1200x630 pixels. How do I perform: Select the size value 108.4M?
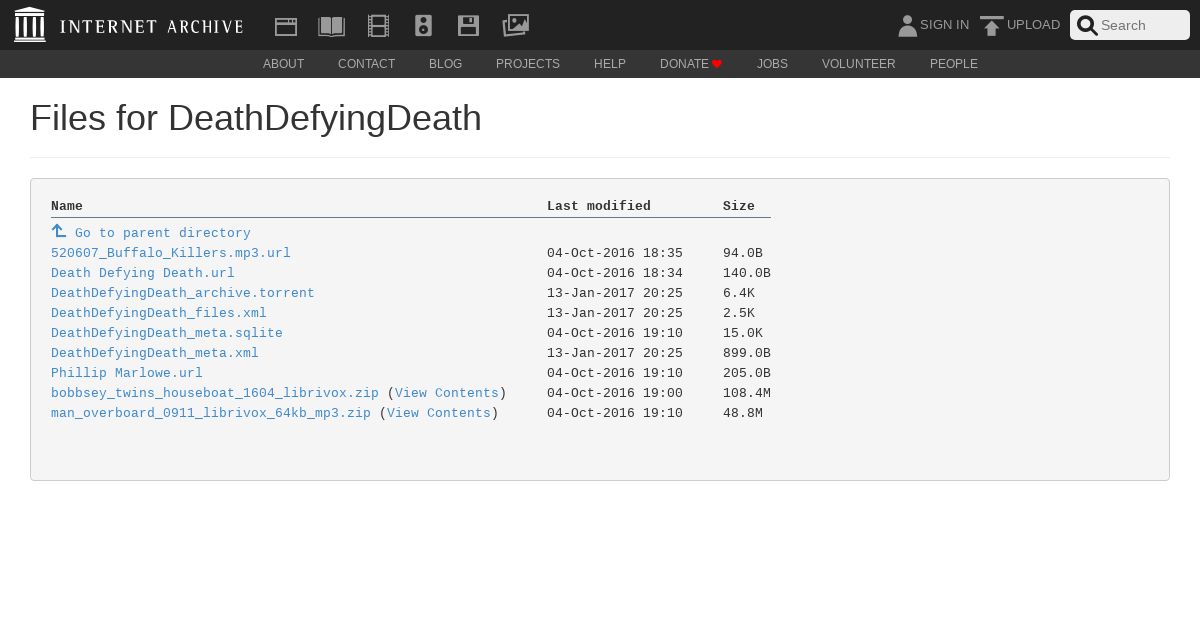747,393
